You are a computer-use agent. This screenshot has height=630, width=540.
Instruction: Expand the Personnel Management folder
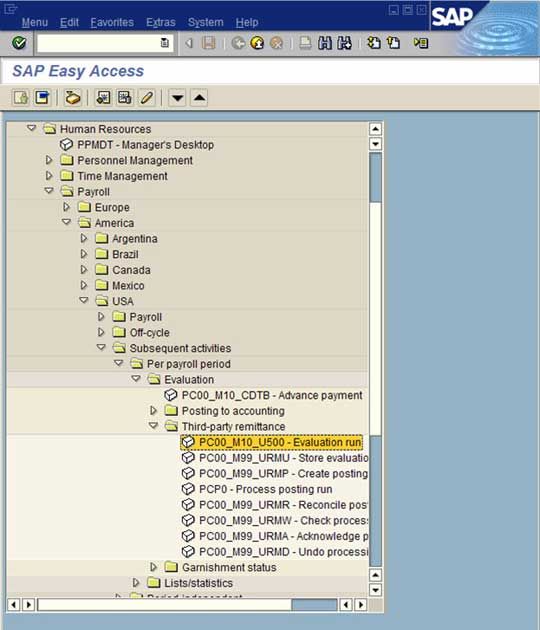(x=49, y=160)
